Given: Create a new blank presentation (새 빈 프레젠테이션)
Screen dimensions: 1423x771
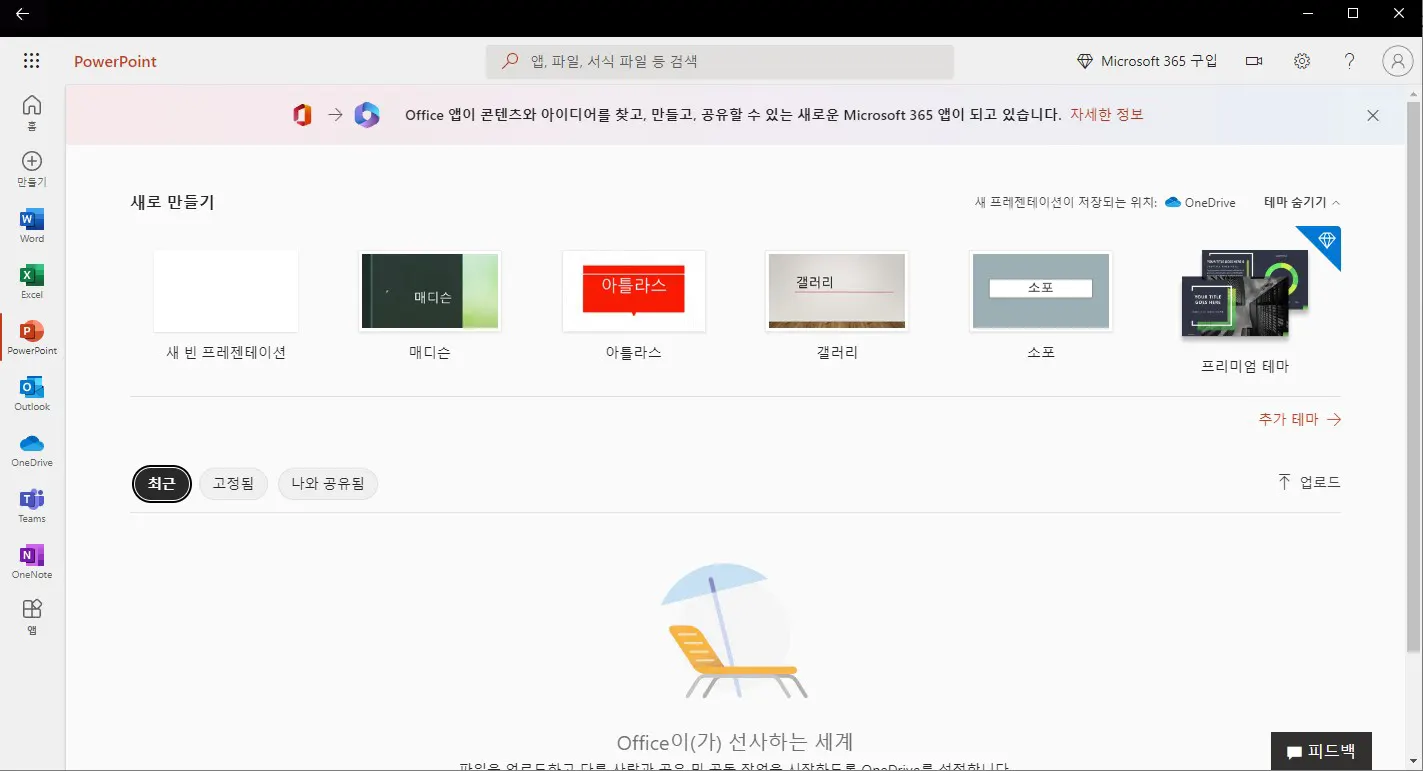Looking at the screenshot, I should (x=226, y=291).
